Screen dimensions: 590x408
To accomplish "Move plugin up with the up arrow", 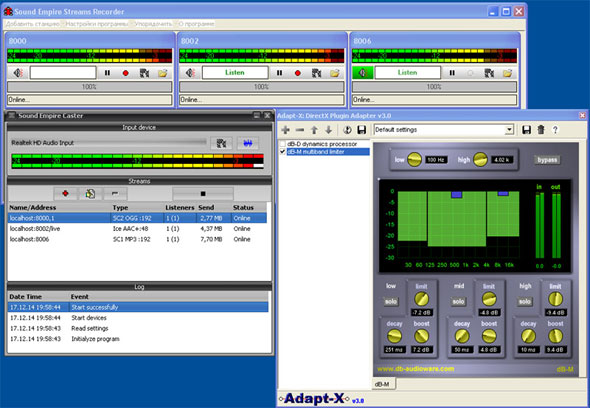I will (314, 130).
